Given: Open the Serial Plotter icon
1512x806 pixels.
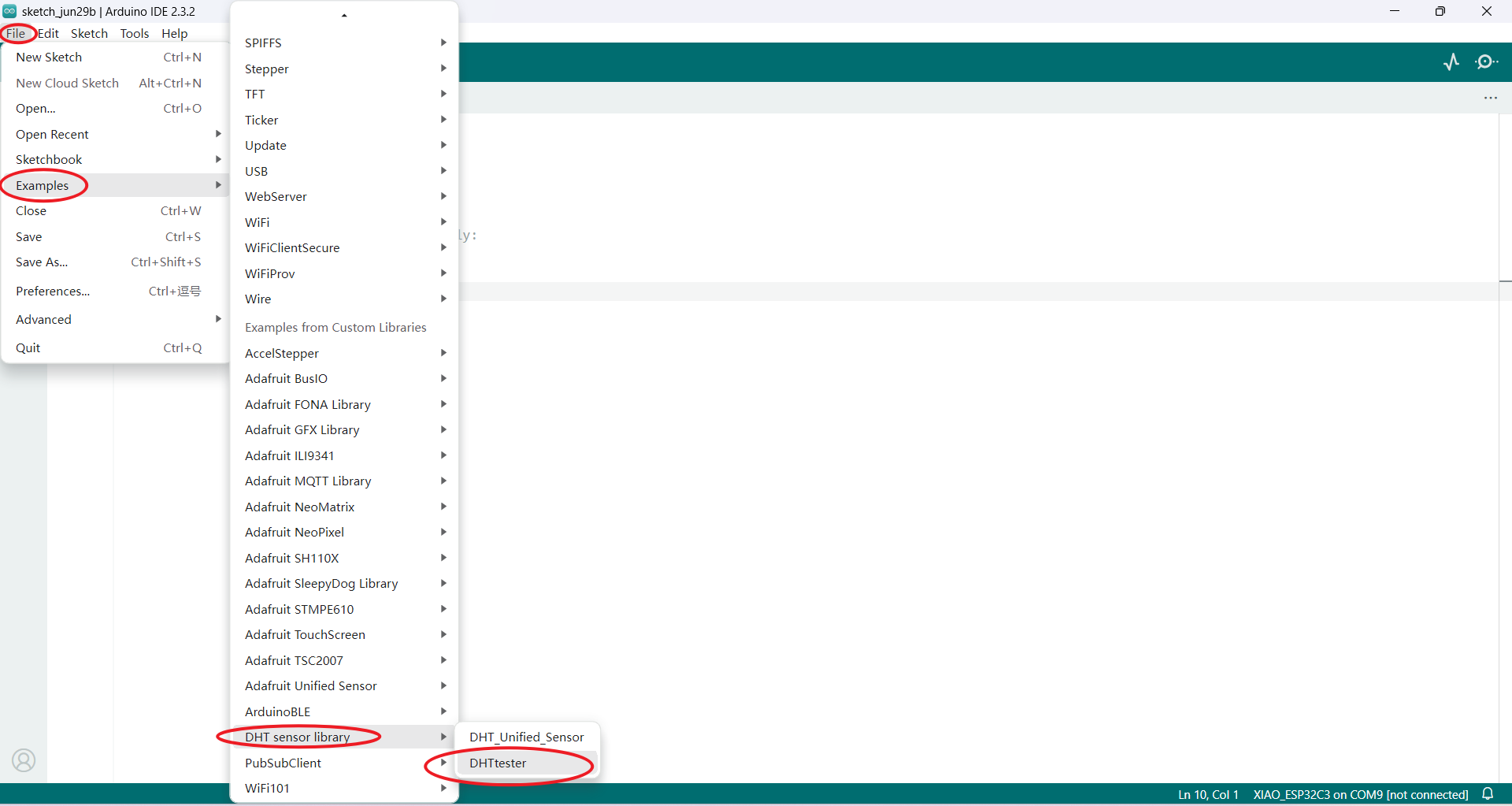Looking at the screenshot, I should click(1451, 61).
